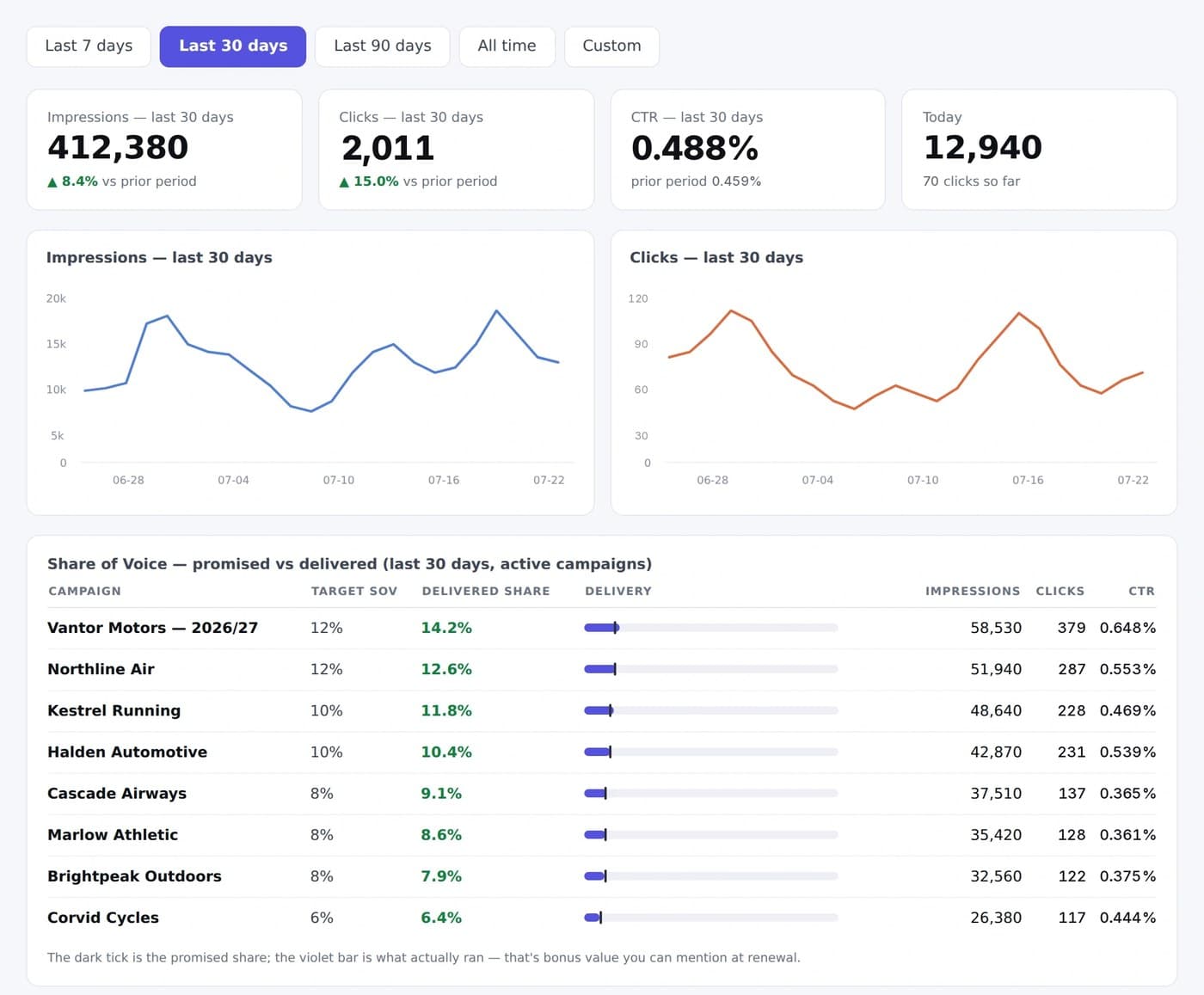The height and width of the screenshot is (995, 1204).
Task: Select the Last 7 days range
Action: tap(89, 46)
